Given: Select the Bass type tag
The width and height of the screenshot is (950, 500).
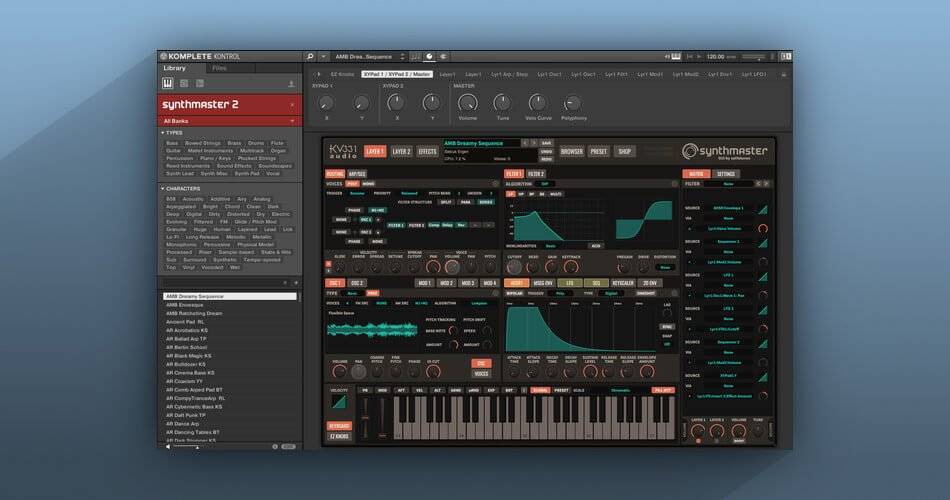Looking at the screenshot, I should (x=173, y=143).
